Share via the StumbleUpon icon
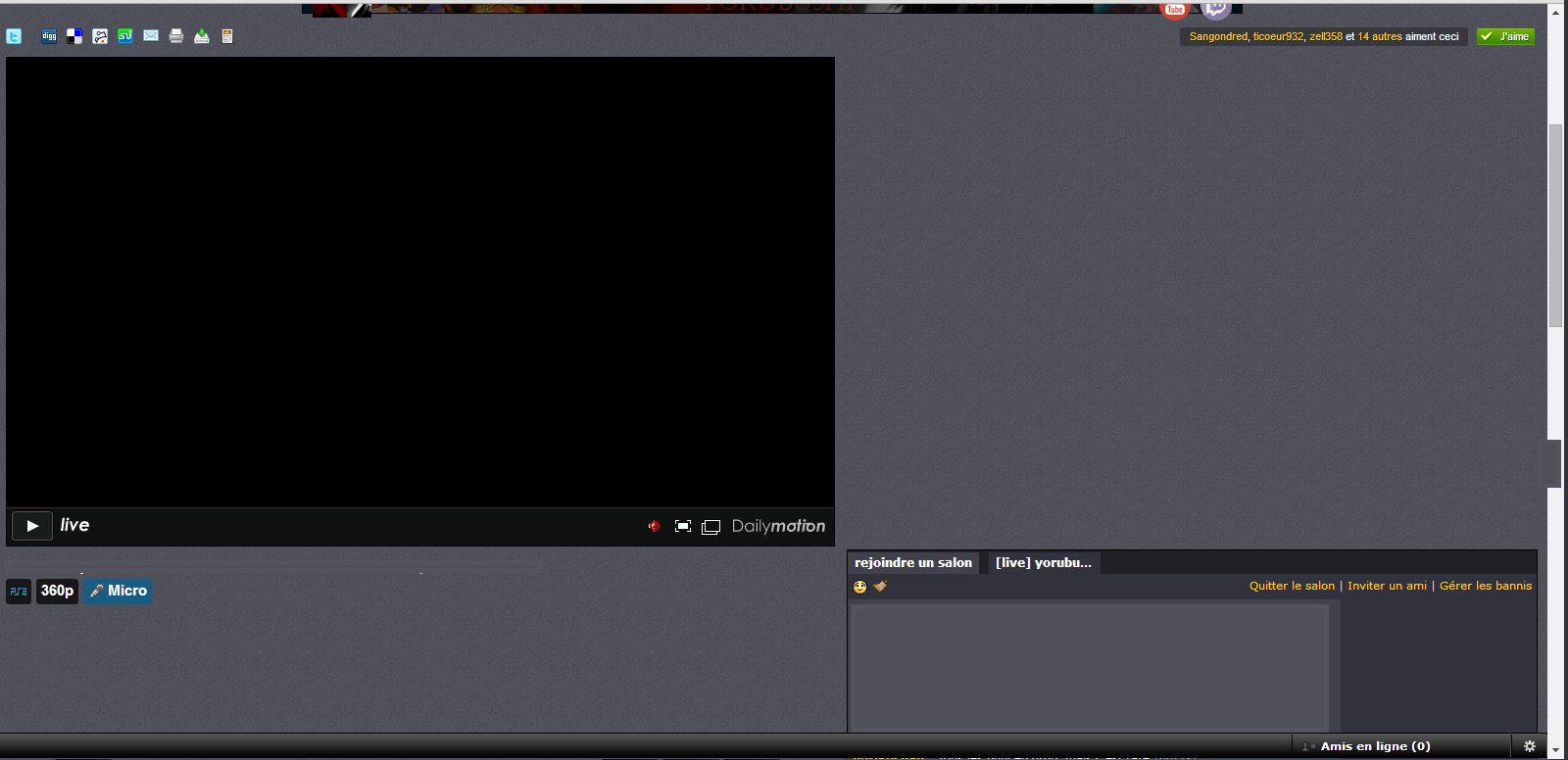Viewport: 1568px width, 760px height. pos(125,36)
